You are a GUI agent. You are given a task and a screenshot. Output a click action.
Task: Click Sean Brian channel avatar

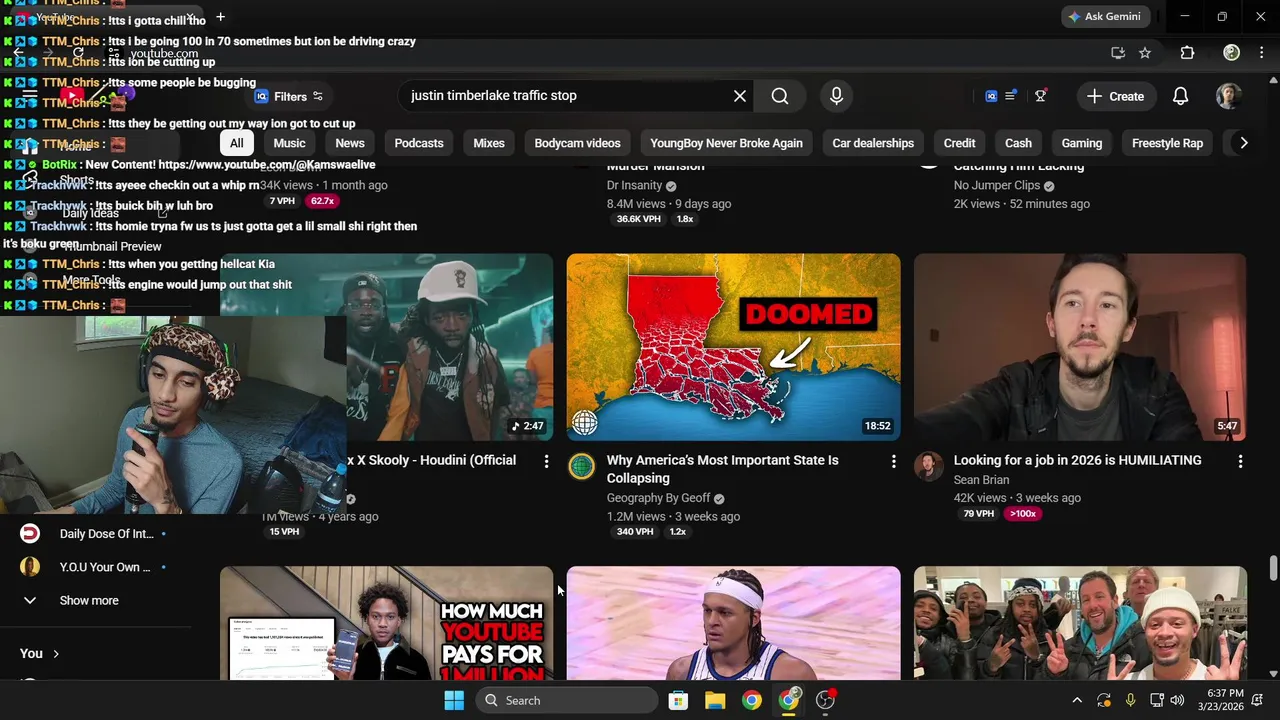click(x=928, y=466)
